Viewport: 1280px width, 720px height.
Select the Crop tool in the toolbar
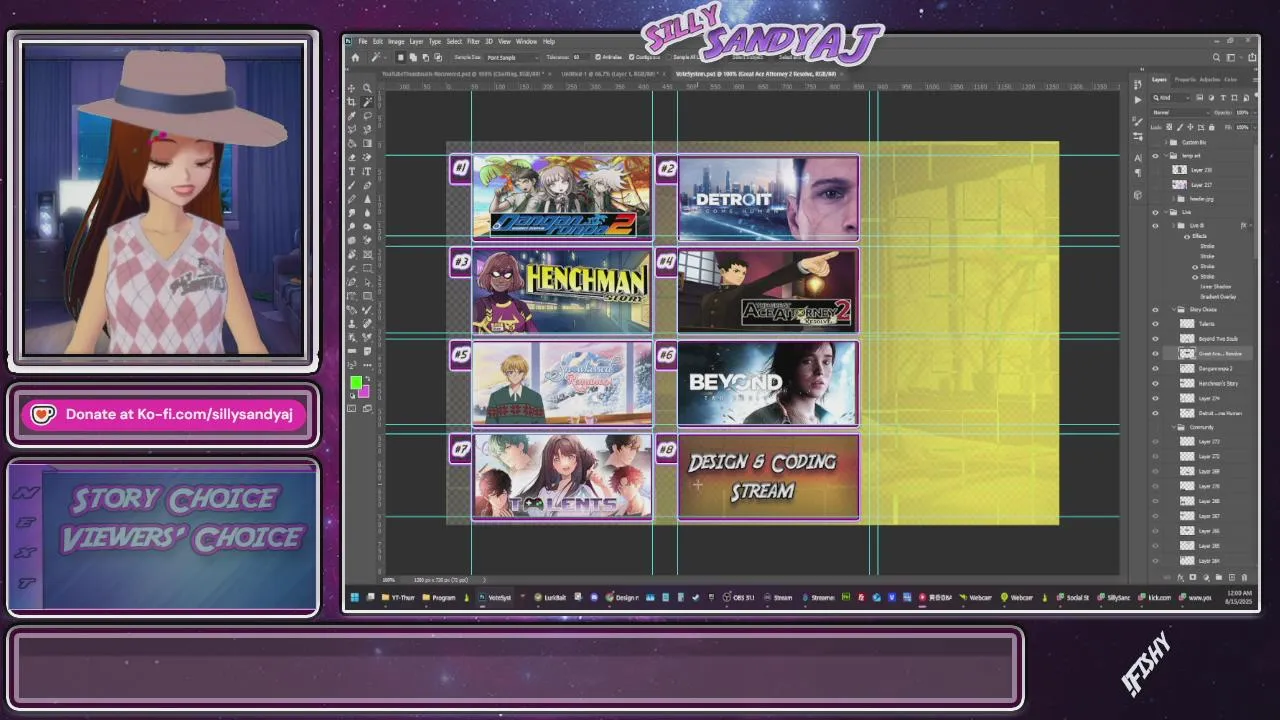[351, 102]
